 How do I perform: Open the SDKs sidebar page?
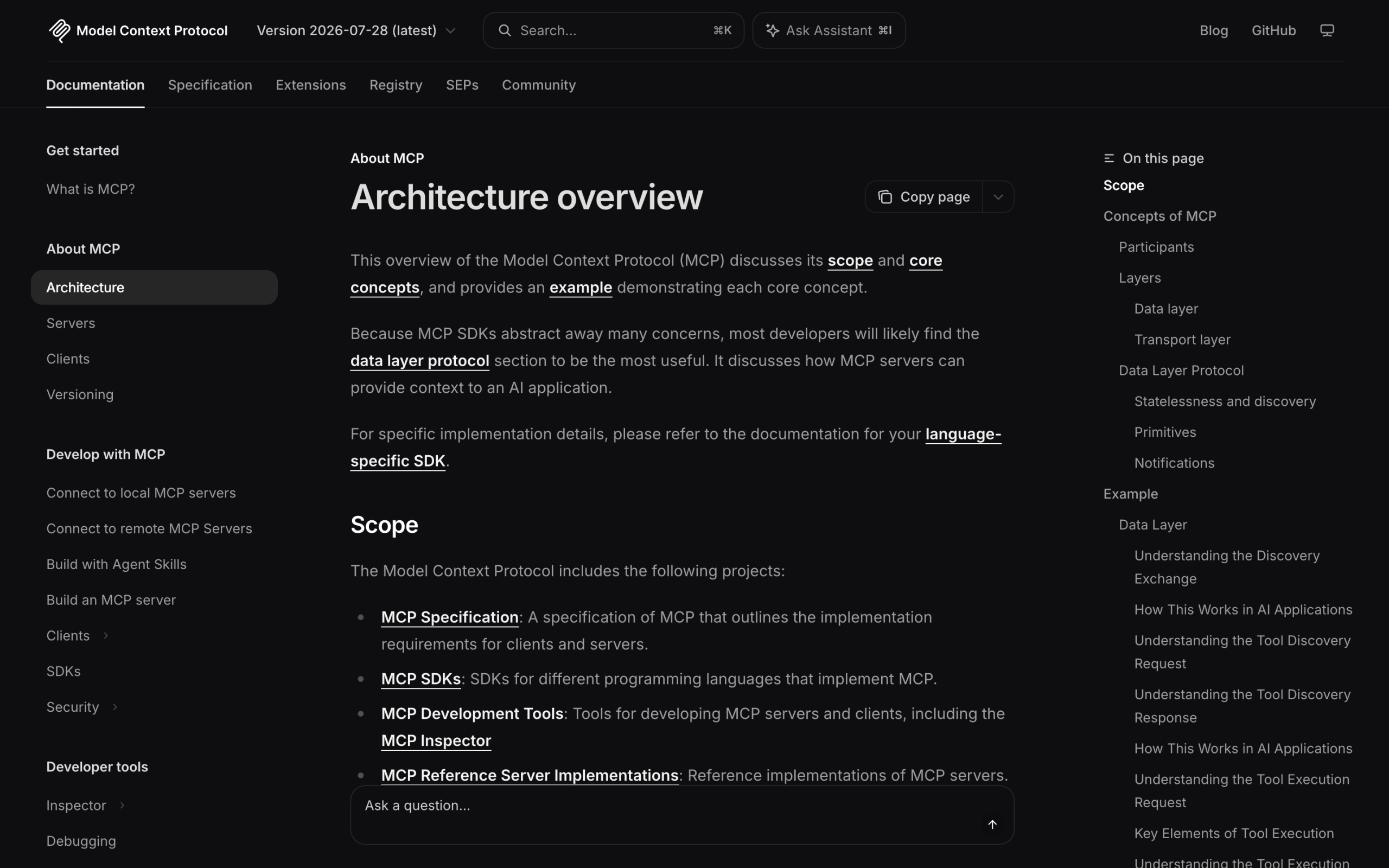(x=63, y=671)
